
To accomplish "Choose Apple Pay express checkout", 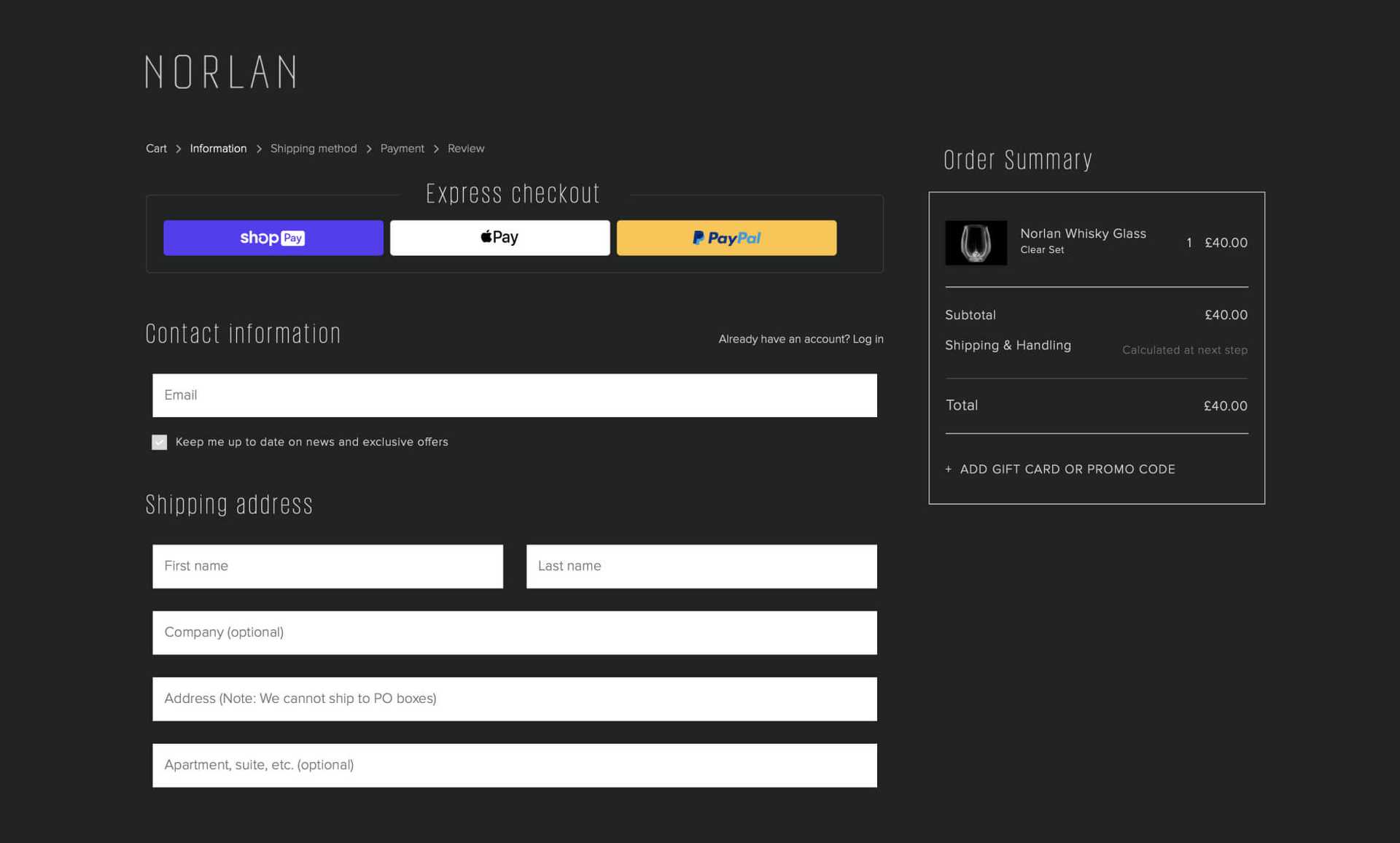I will 500,238.
